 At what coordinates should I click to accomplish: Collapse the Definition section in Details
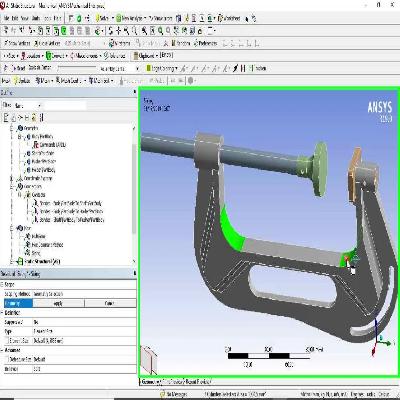(x=2, y=313)
